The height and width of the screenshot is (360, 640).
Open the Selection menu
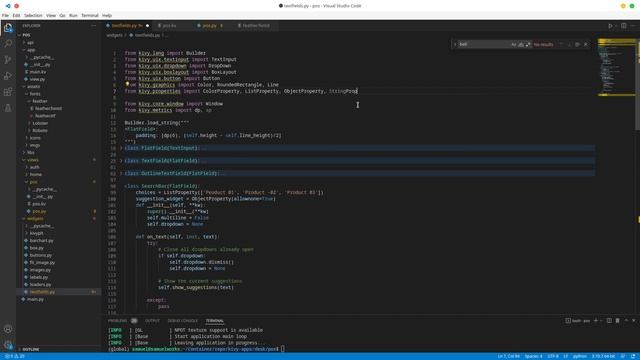pyautogui.click(x=33, y=16)
